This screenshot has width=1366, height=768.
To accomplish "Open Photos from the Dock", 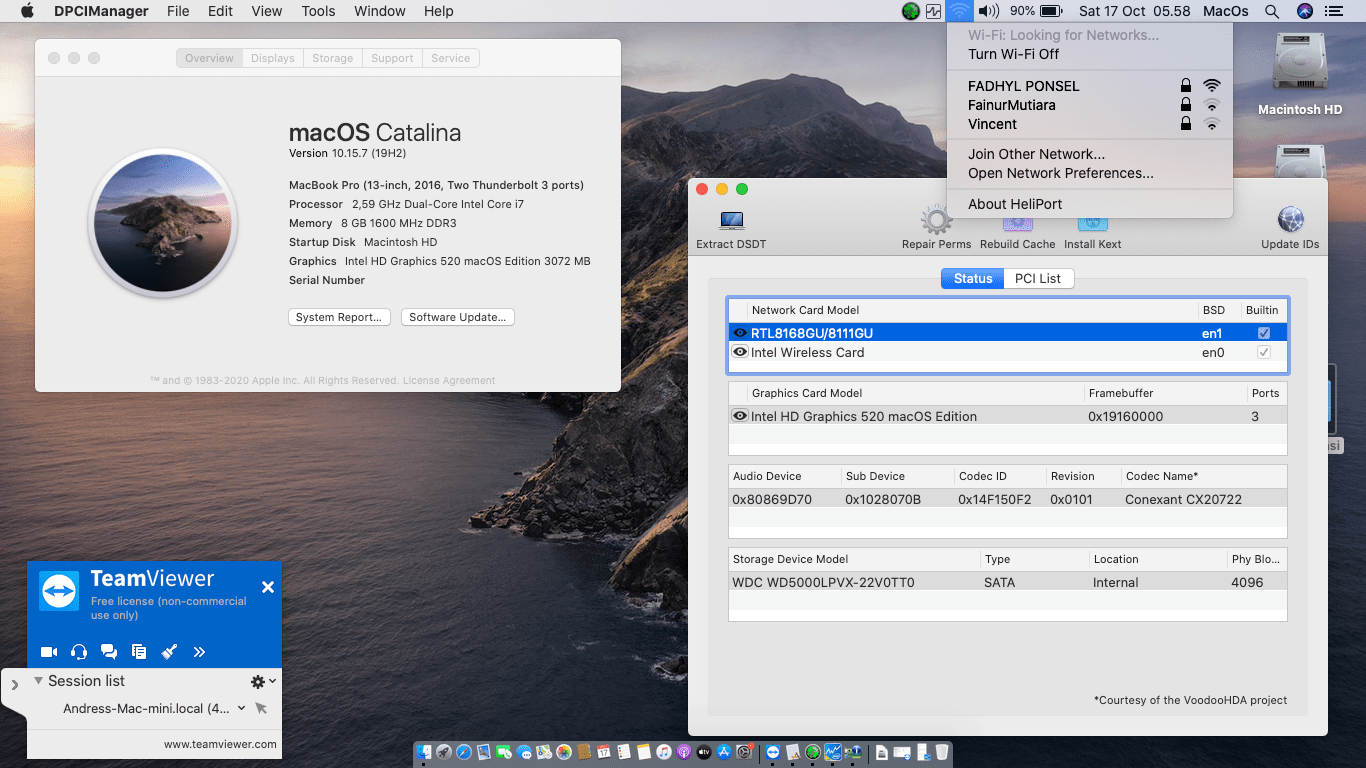I will click(564, 752).
